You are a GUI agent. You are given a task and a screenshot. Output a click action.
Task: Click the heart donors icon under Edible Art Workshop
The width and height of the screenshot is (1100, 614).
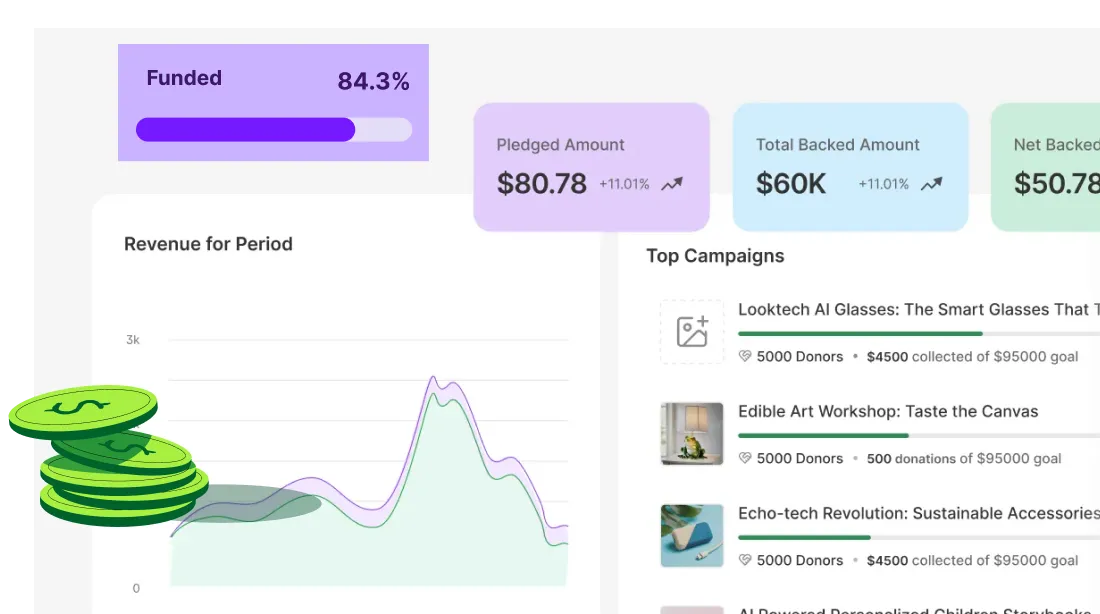(x=745, y=459)
